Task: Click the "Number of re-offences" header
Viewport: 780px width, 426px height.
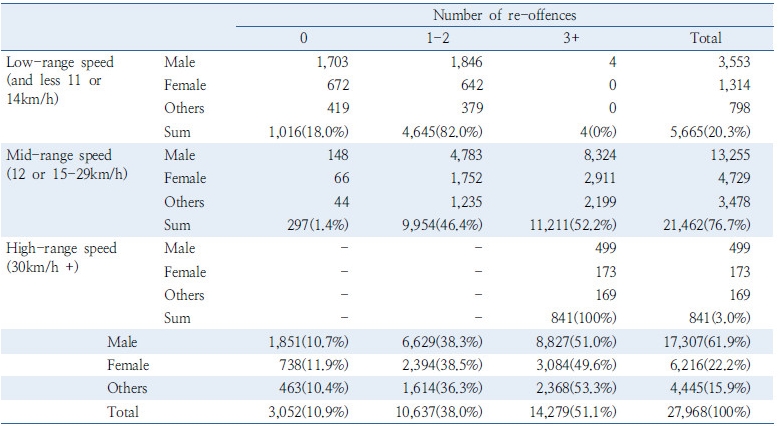Action: tap(504, 16)
